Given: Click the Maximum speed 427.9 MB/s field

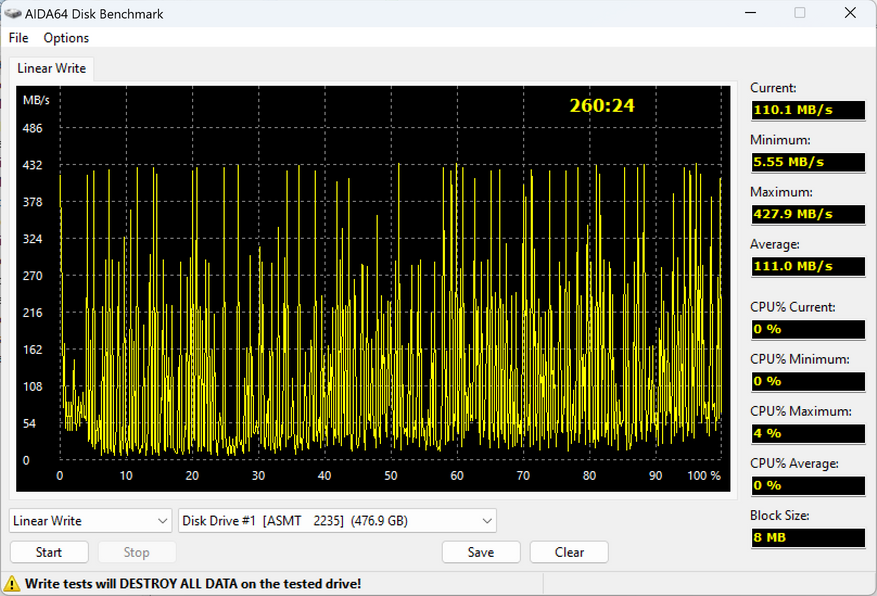Looking at the screenshot, I should [x=807, y=214].
